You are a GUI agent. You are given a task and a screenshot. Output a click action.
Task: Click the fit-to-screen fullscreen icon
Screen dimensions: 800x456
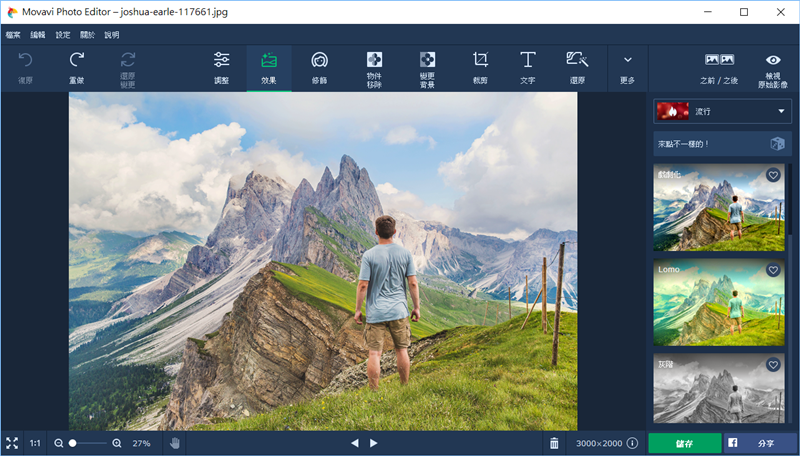point(12,443)
